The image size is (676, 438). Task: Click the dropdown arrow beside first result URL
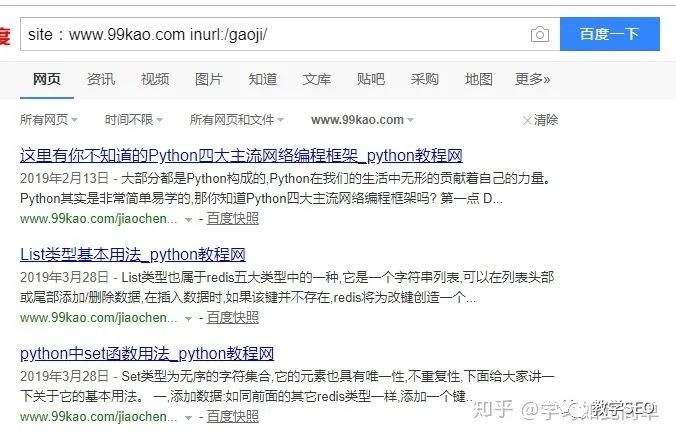[x=188, y=219]
